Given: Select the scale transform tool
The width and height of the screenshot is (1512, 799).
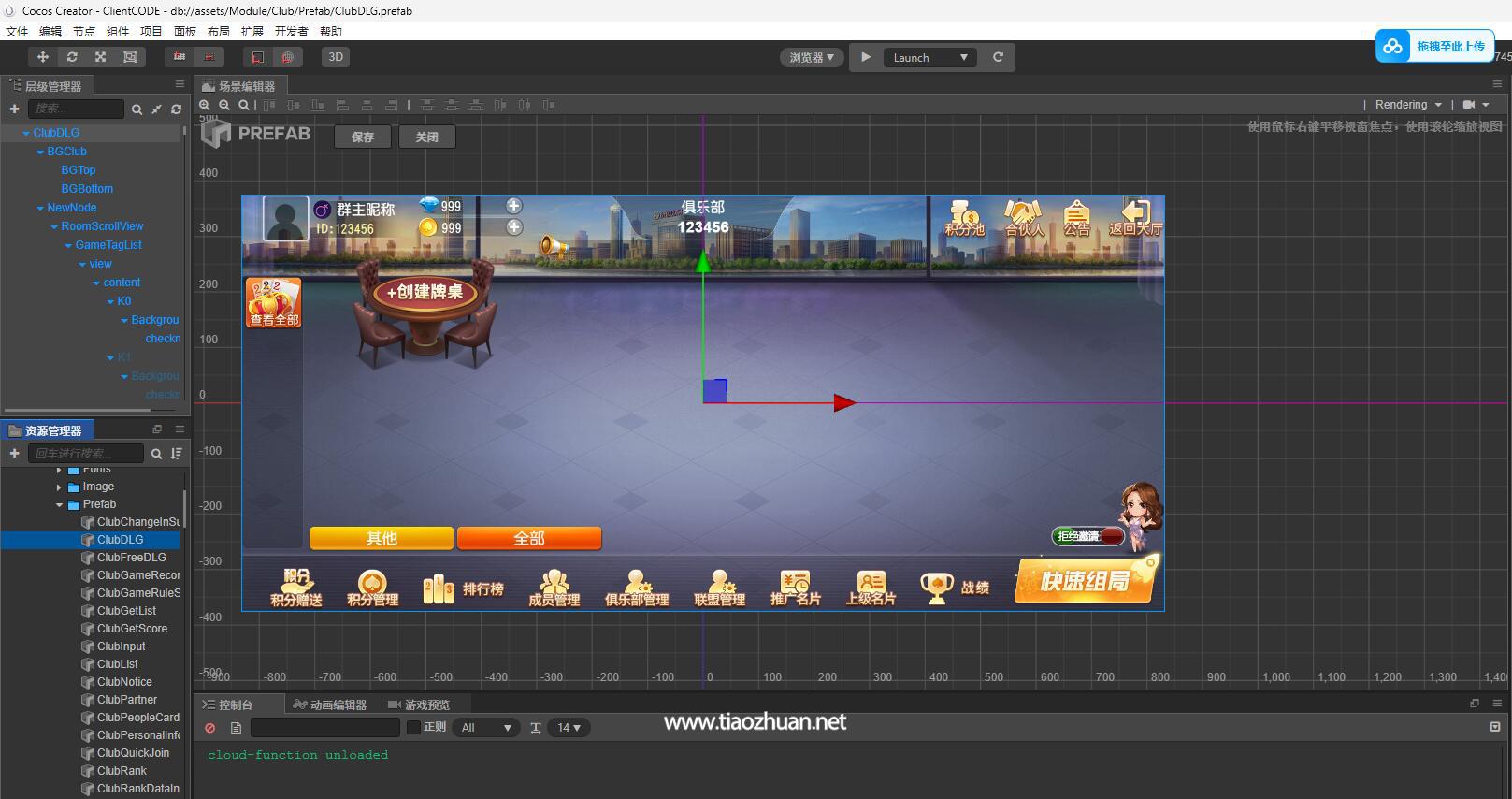Looking at the screenshot, I should (101, 57).
